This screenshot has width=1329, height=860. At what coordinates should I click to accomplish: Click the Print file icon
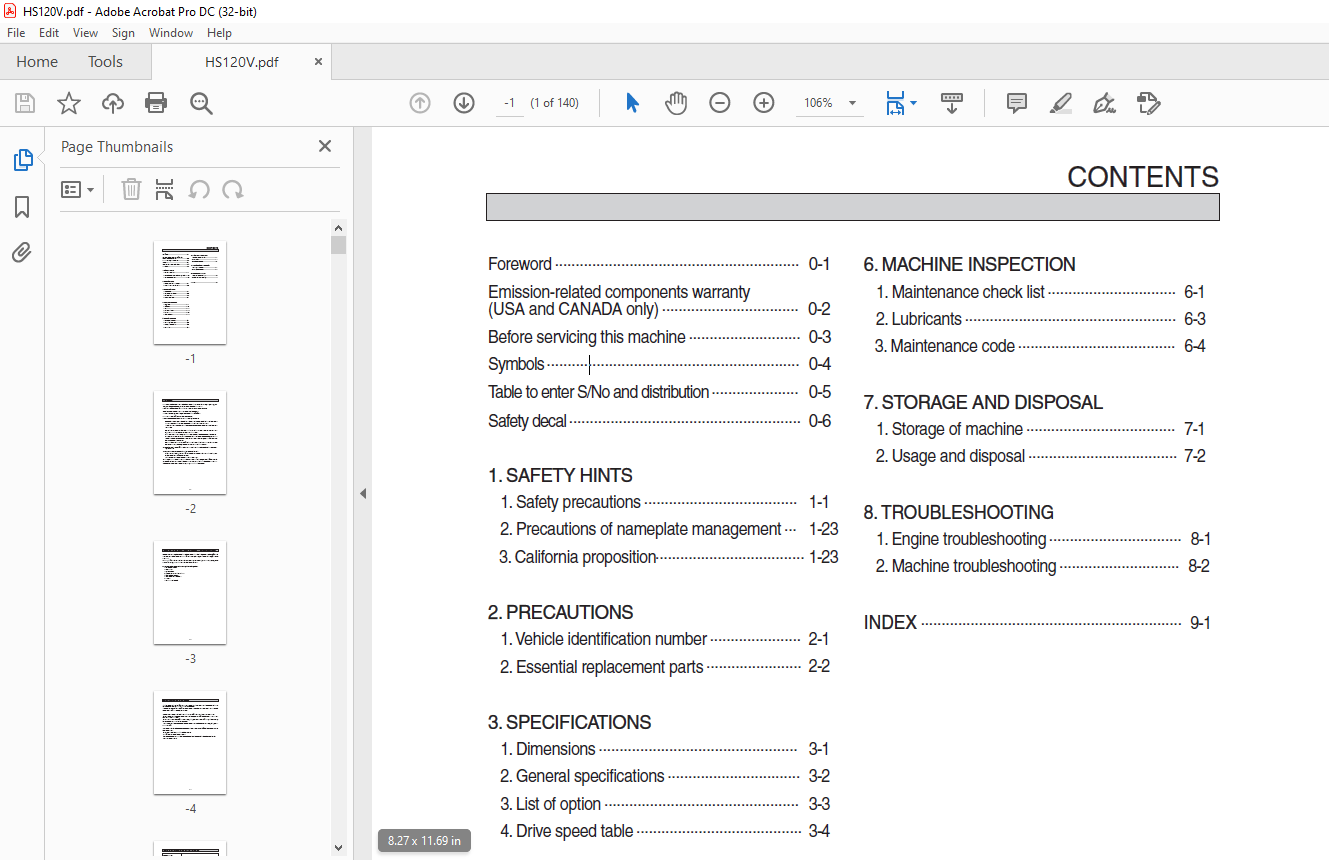pyautogui.click(x=156, y=103)
